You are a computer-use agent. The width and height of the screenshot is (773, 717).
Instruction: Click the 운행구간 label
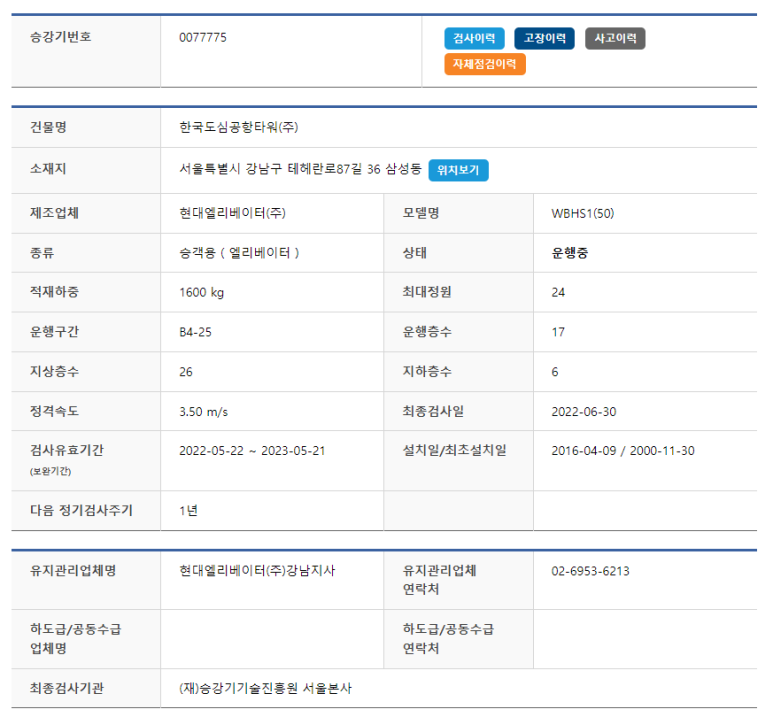point(54,332)
